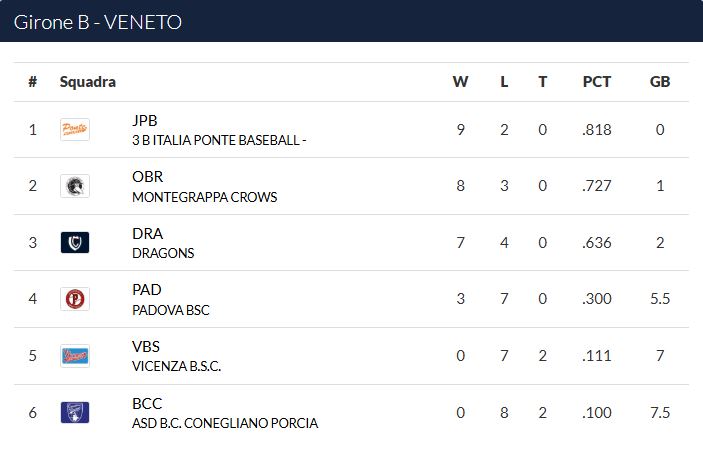Click the Girone B - VENETO title bar
Viewport: 703px width, 455px height.
tap(352, 21)
